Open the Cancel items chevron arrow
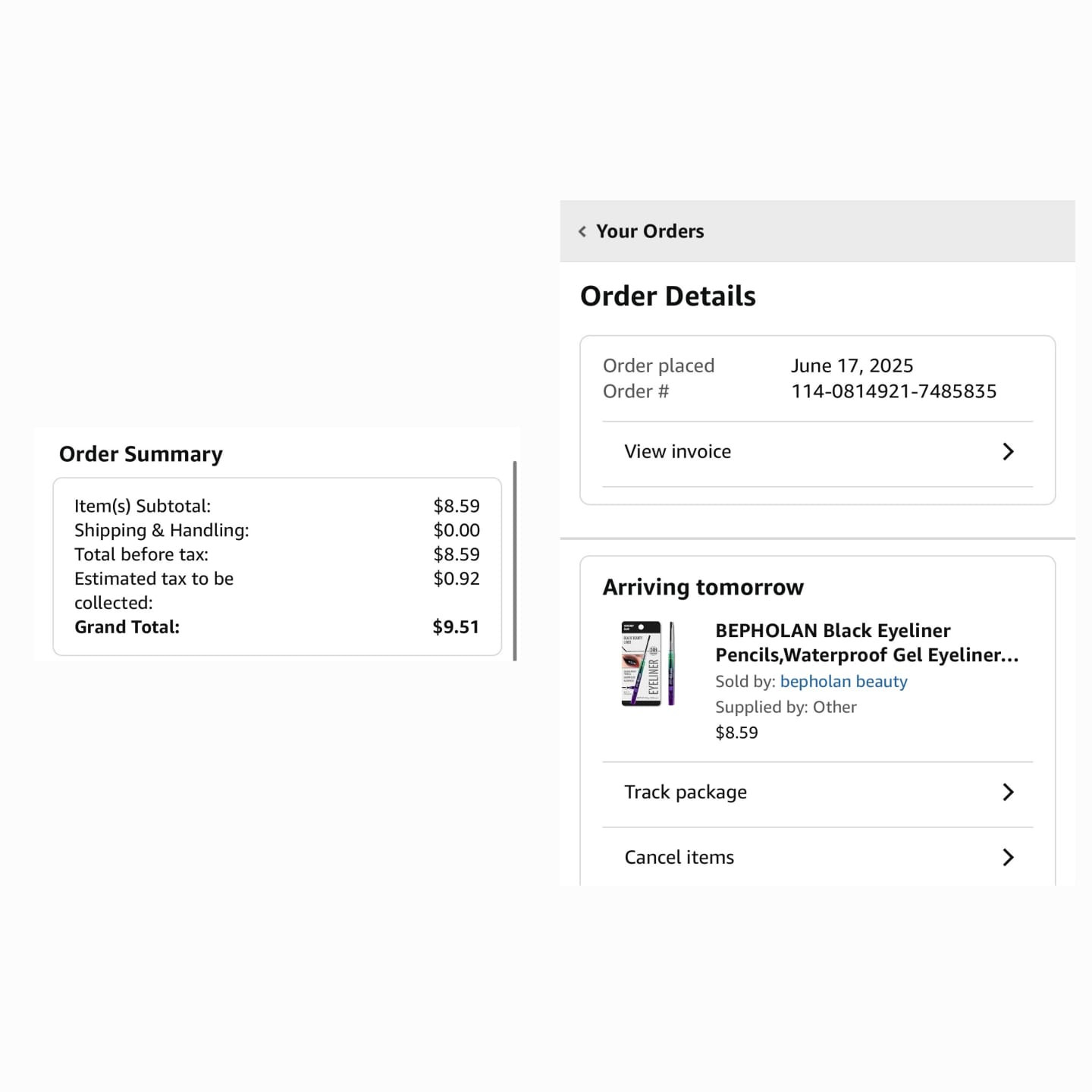The width and height of the screenshot is (1092, 1092). click(x=1008, y=858)
